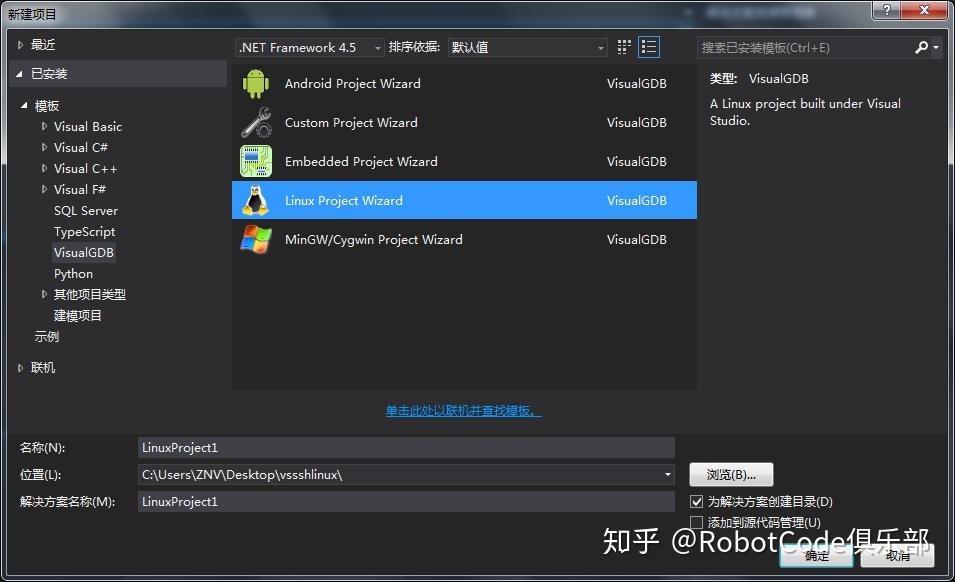Open the .NET Framework 4.5 dropdown
The image size is (955, 582).
click(x=377, y=47)
